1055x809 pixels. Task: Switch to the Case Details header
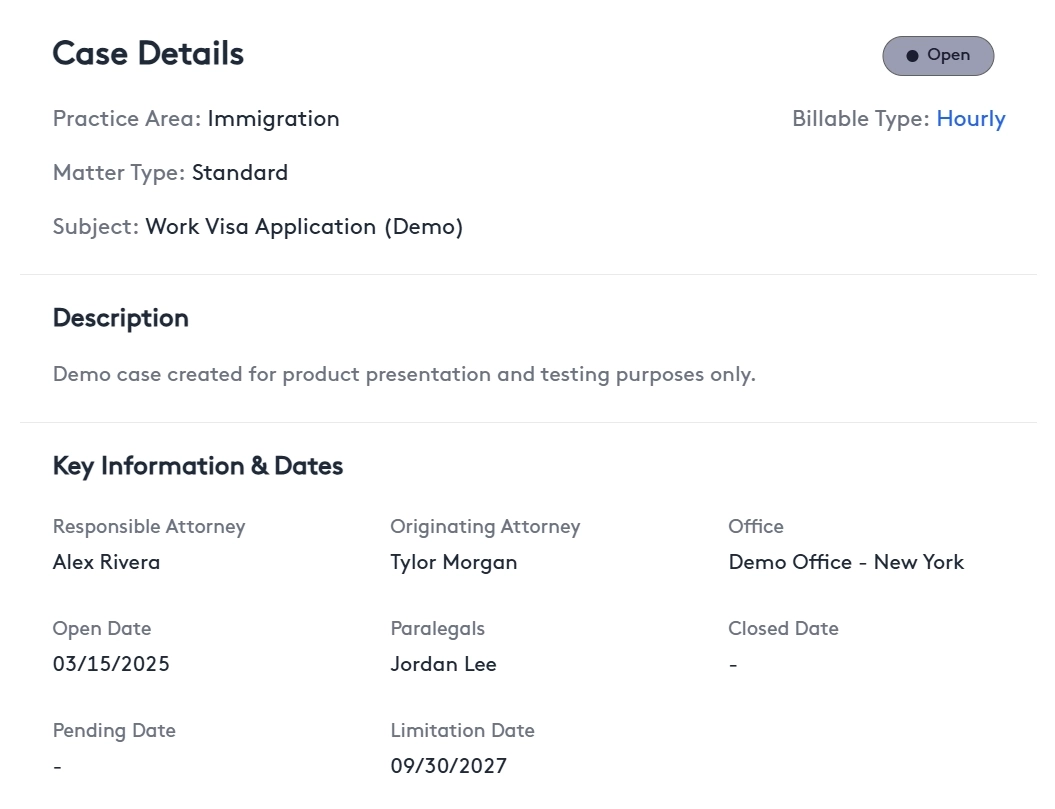click(148, 53)
